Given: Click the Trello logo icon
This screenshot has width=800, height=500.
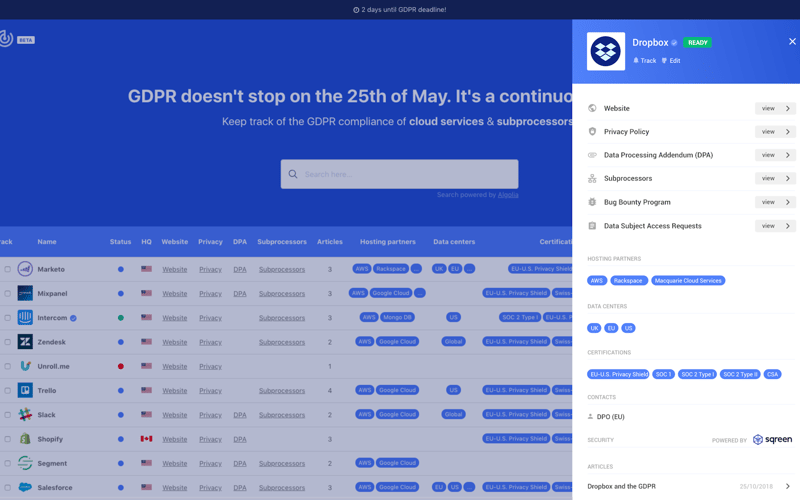Looking at the screenshot, I should pyautogui.click(x=25, y=390).
